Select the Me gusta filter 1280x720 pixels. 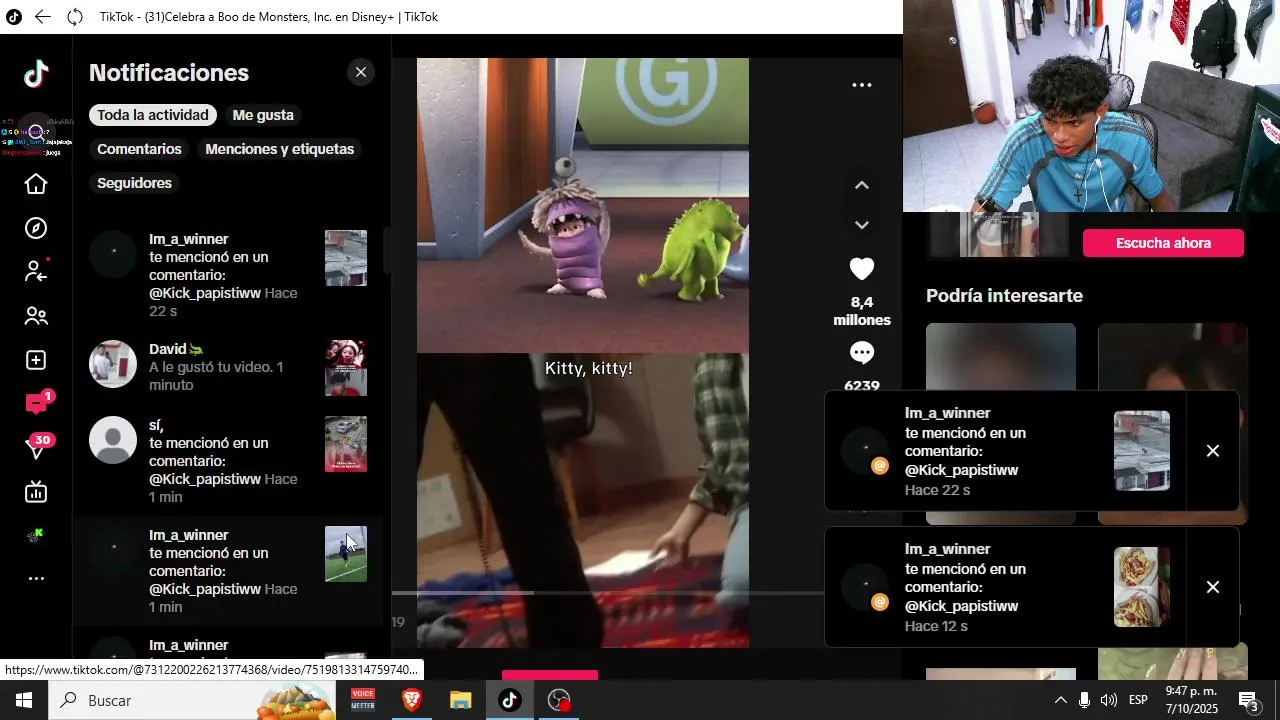263,115
